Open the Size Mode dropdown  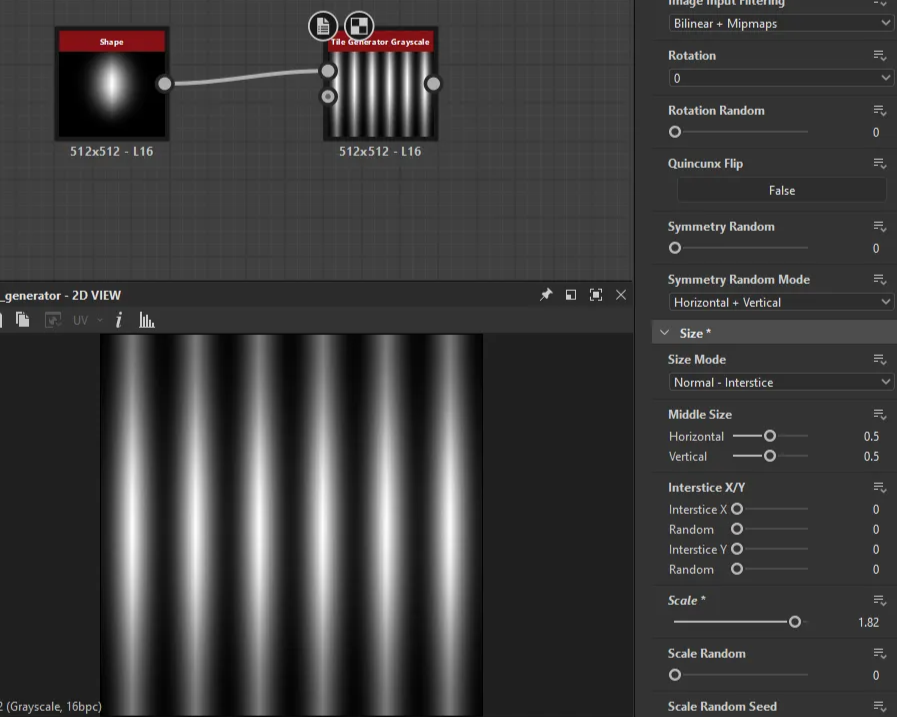(x=781, y=382)
